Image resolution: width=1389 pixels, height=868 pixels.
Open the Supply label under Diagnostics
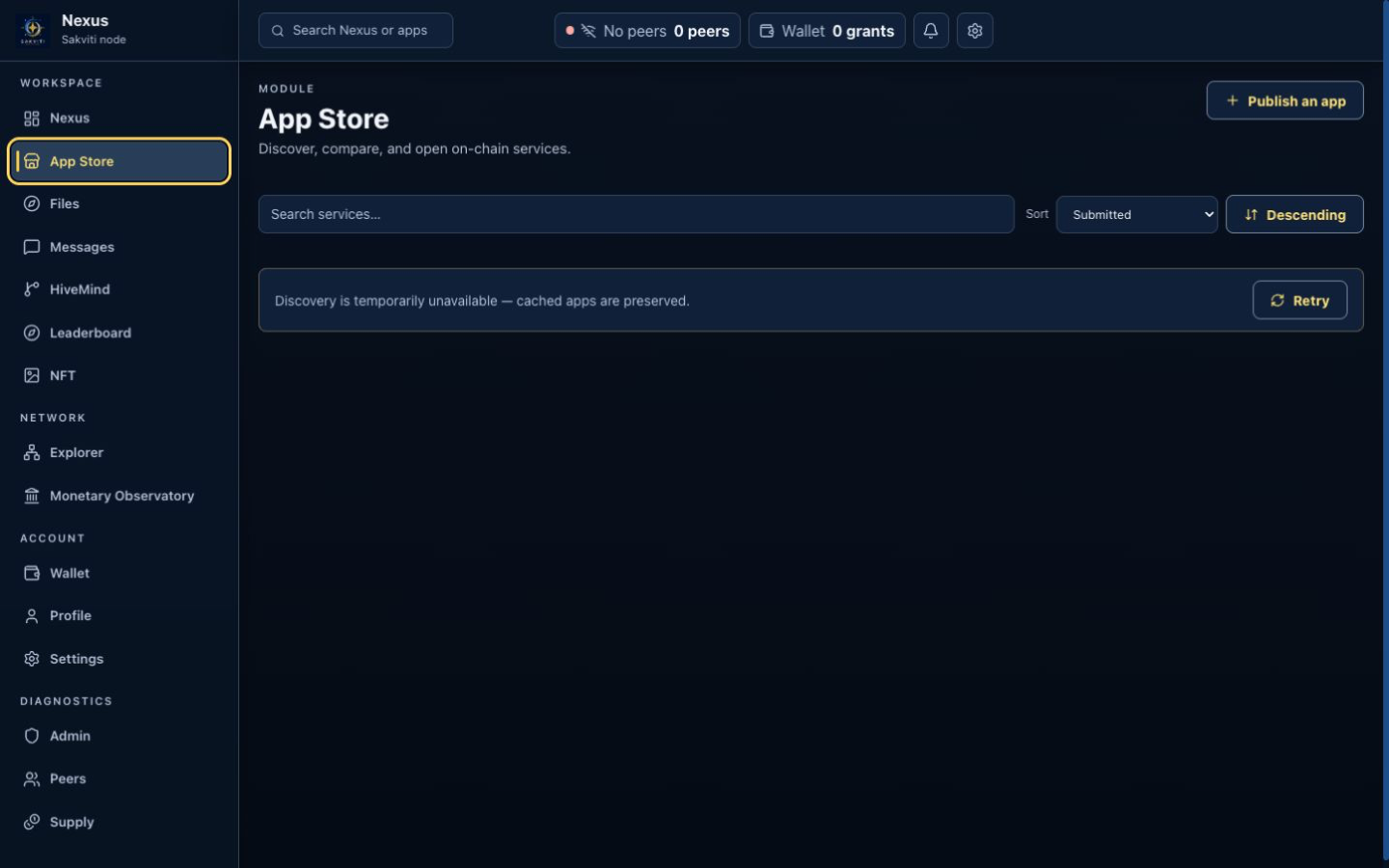click(72, 822)
